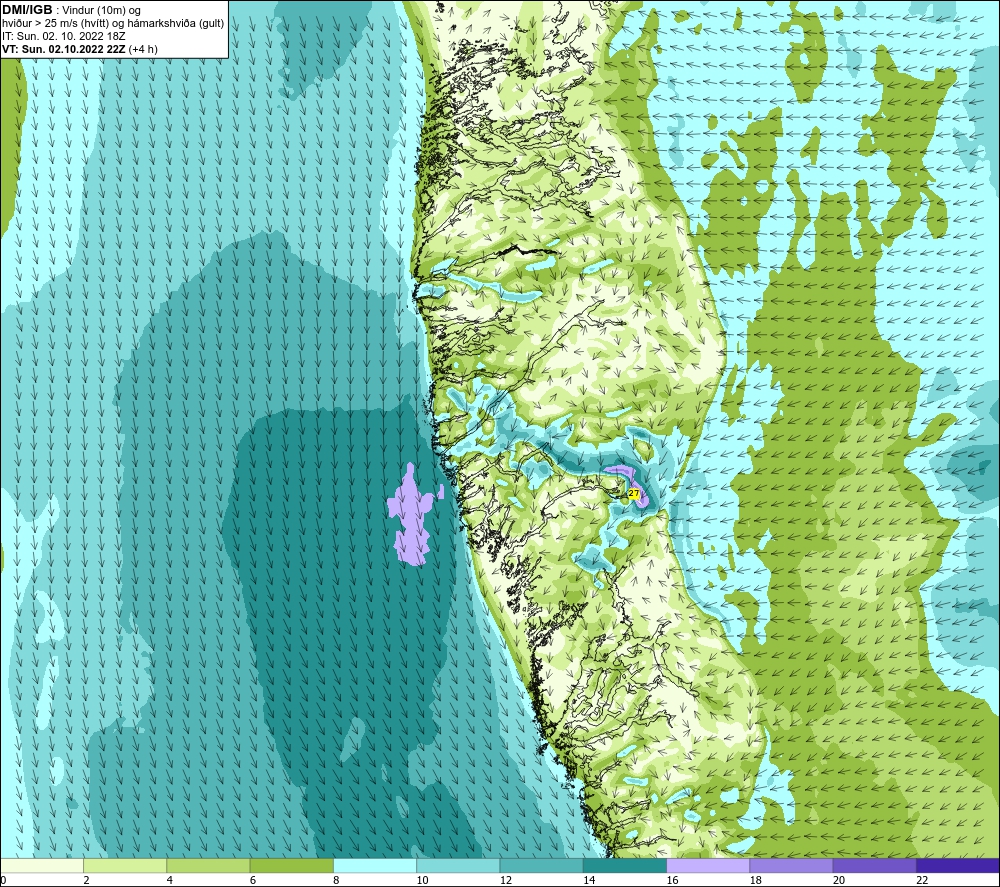Image resolution: width=1000 pixels, height=887 pixels.
Task: Click the "DMI/IGB : Vindur (10m) og" title line
Action: 71,10
